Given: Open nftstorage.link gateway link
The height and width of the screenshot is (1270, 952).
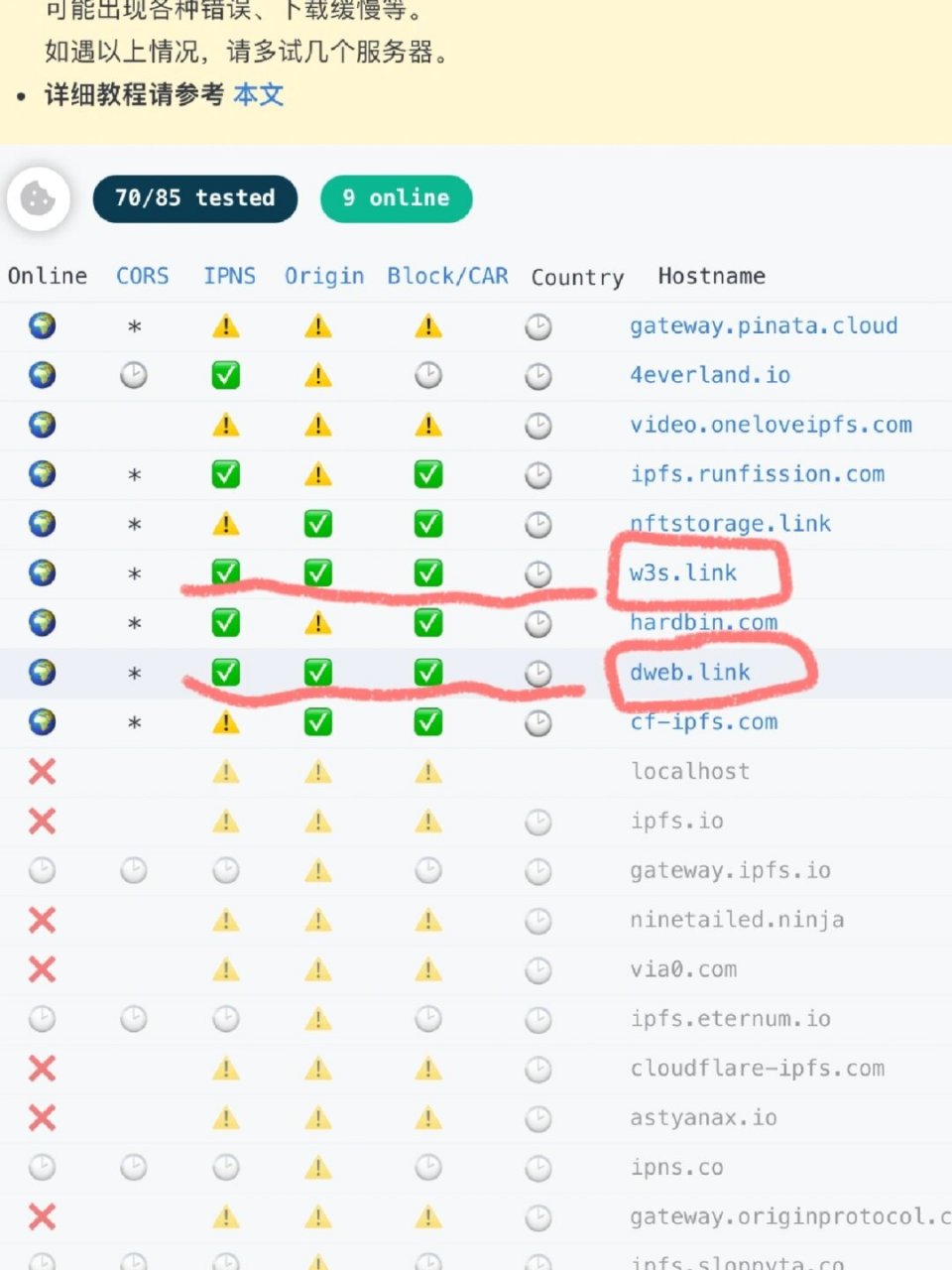Looking at the screenshot, I should coord(730,523).
